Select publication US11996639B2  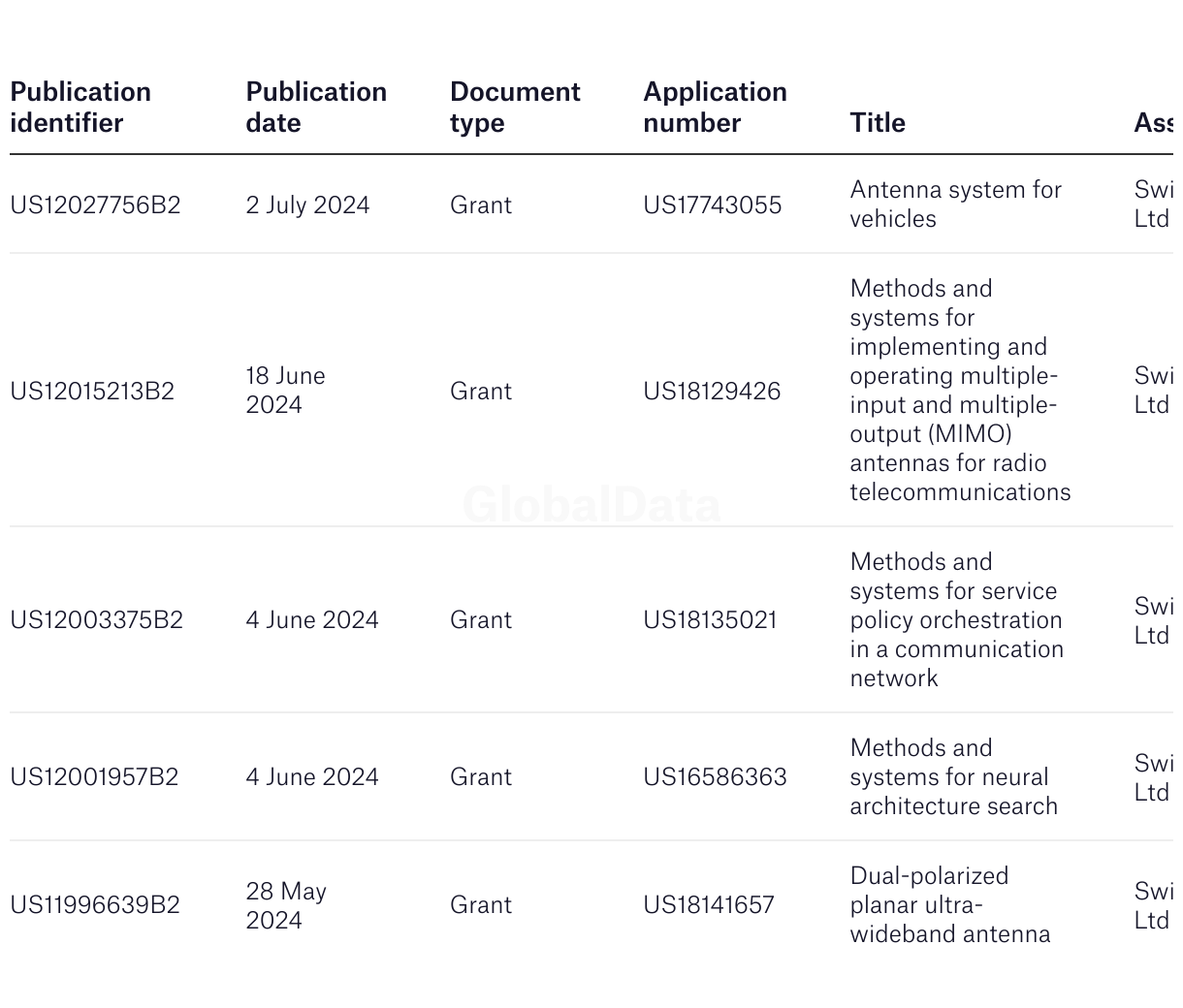pyautogui.click(x=95, y=905)
